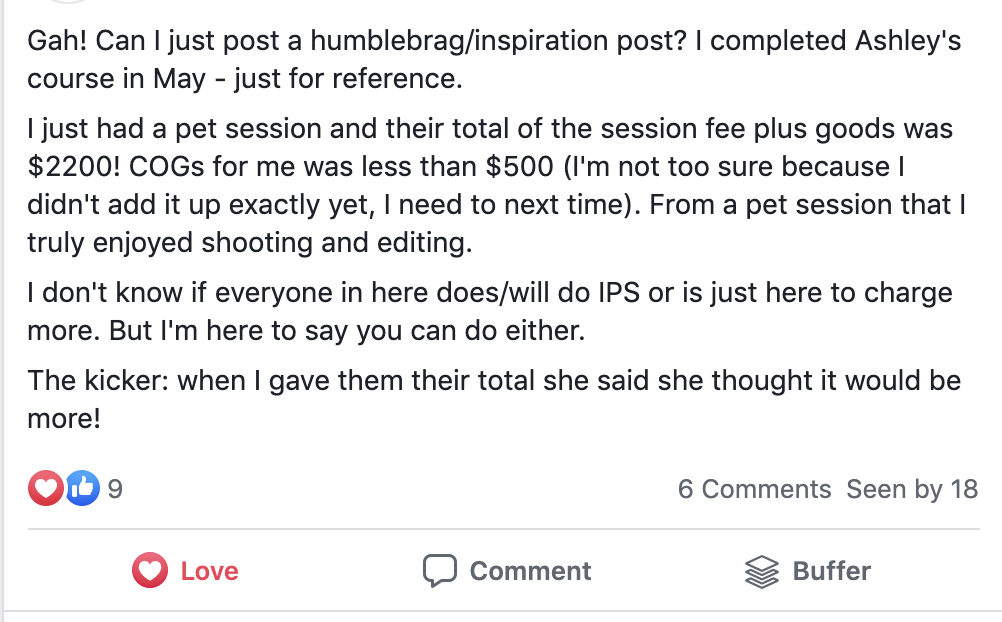Click the blue thumbs-up reaction icon
The width and height of the screenshot is (1002, 622).
(x=82, y=489)
